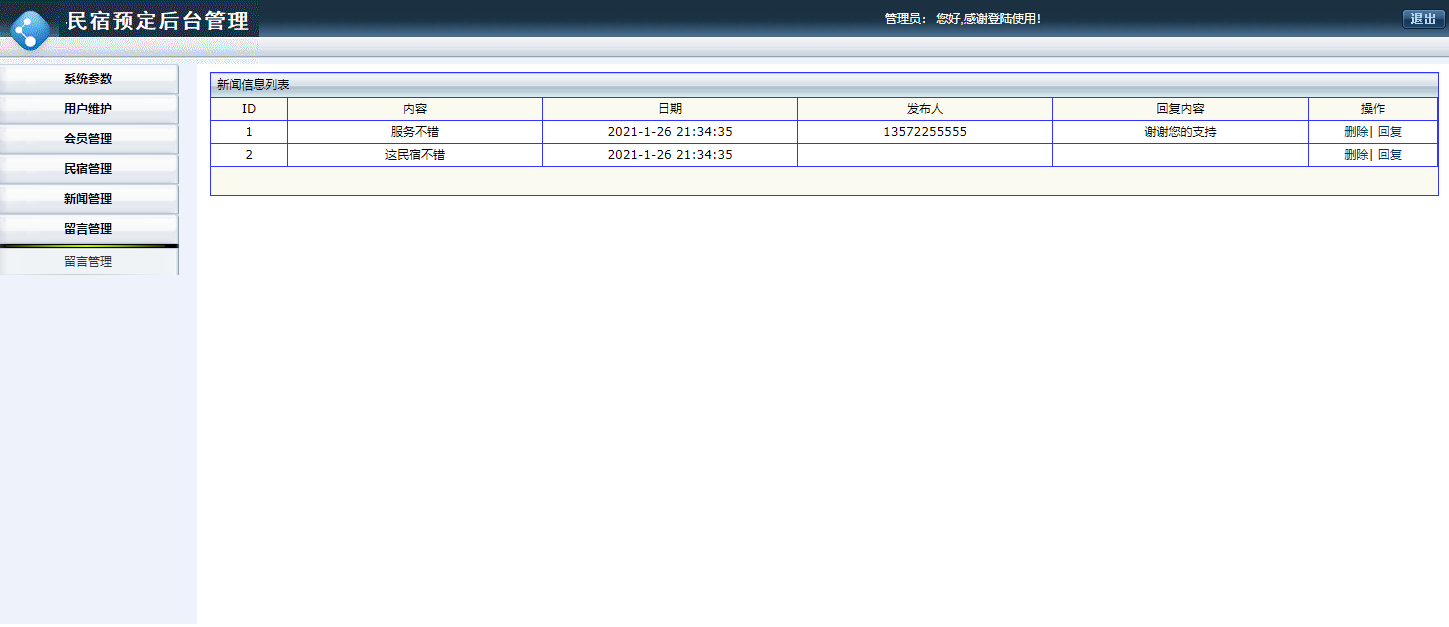Expand the 民宿管理 menu section
This screenshot has height=627, width=1449.
click(x=88, y=169)
